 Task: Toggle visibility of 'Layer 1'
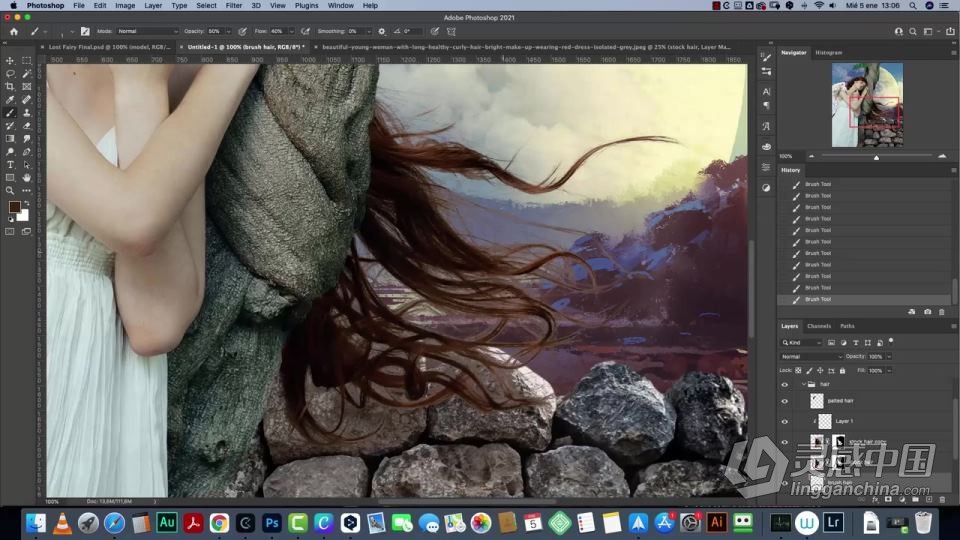point(784,422)
